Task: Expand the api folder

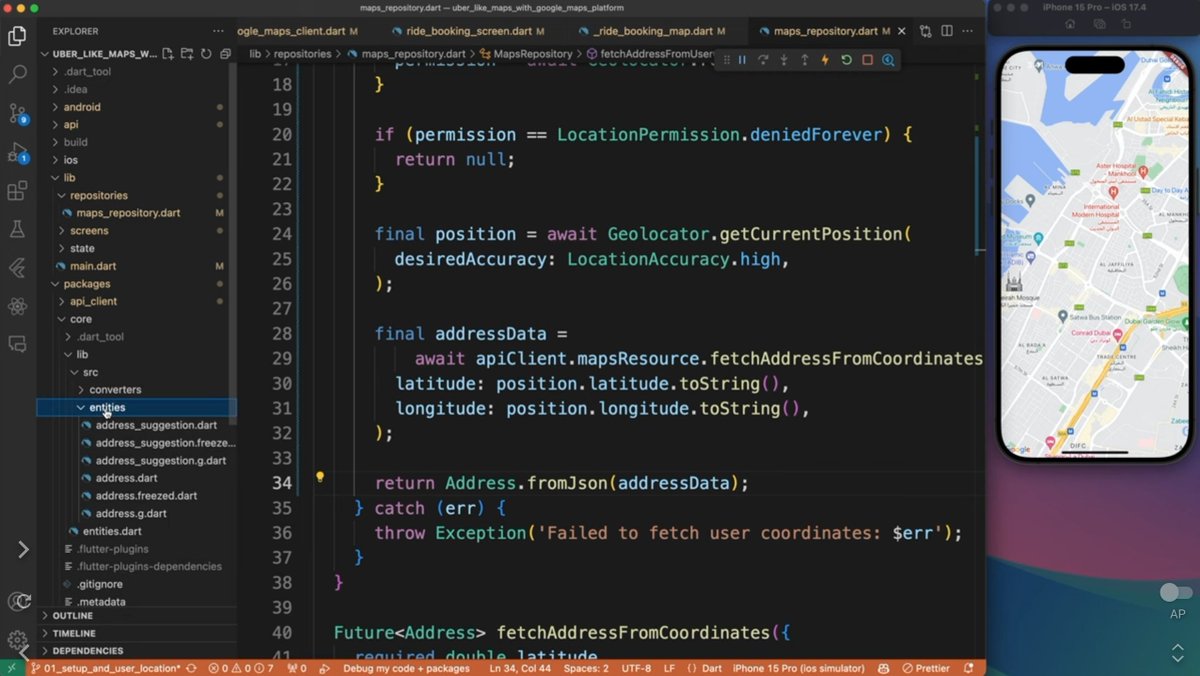Action: [136, 125]
